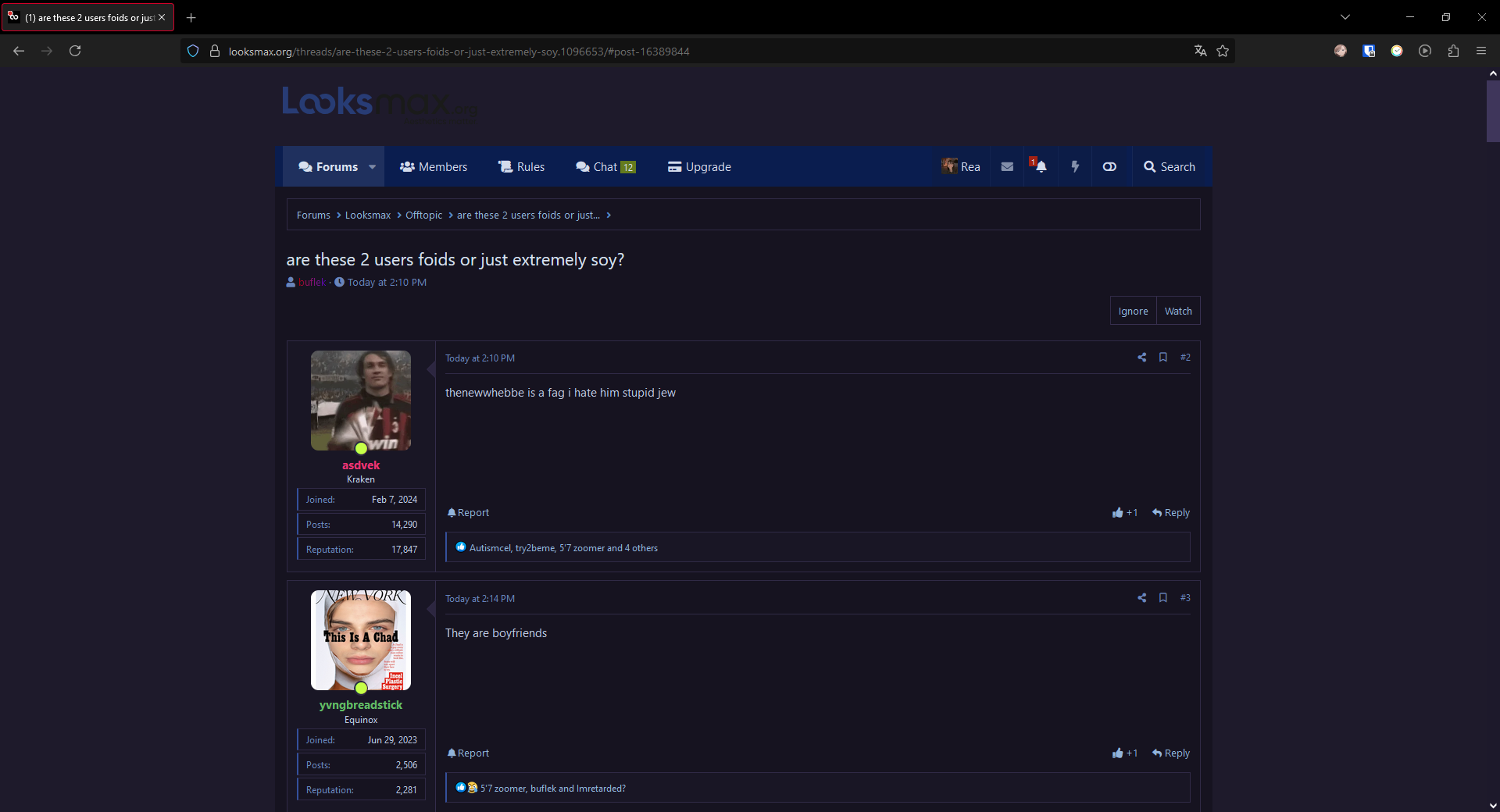
Task: Open the browser translate page icon
Action: pyautogui.click(x=1200, y=52)
